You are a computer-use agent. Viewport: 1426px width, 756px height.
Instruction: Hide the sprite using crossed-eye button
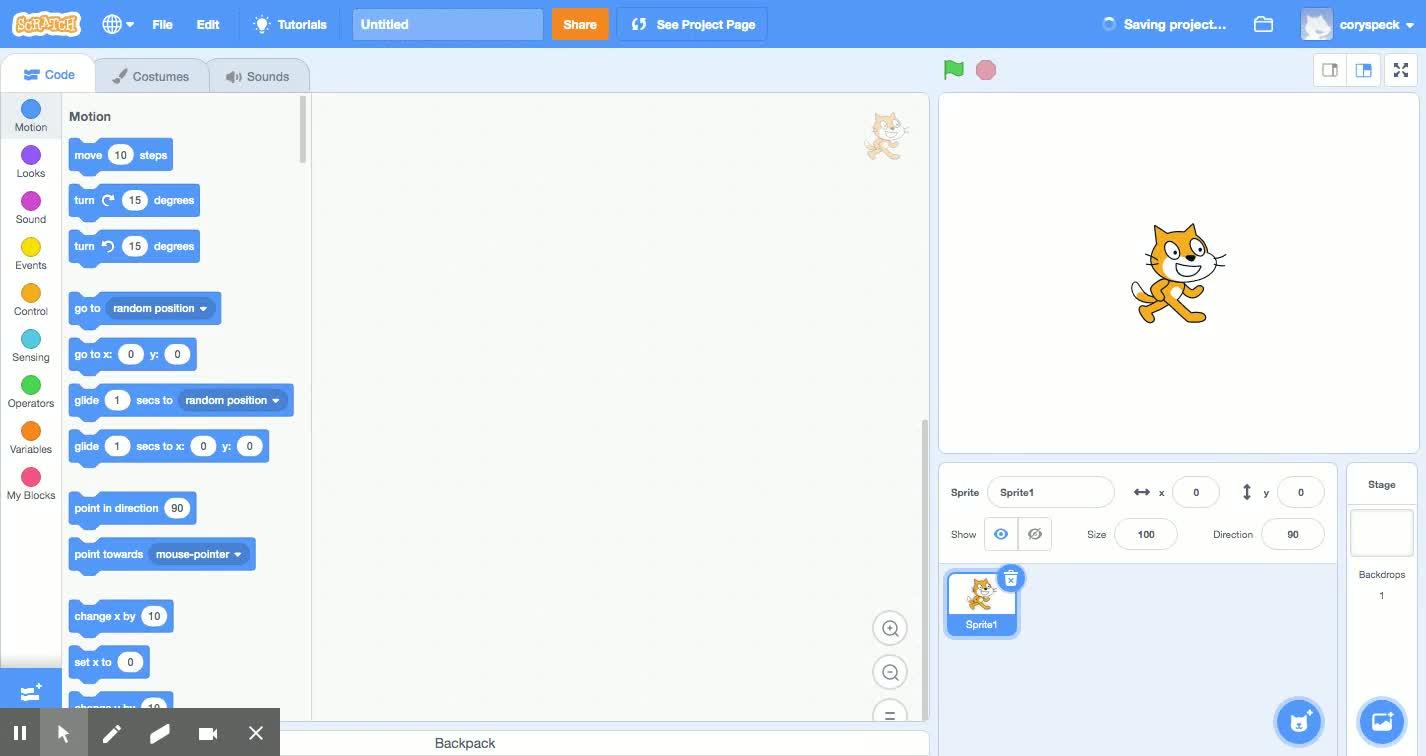1035,534
